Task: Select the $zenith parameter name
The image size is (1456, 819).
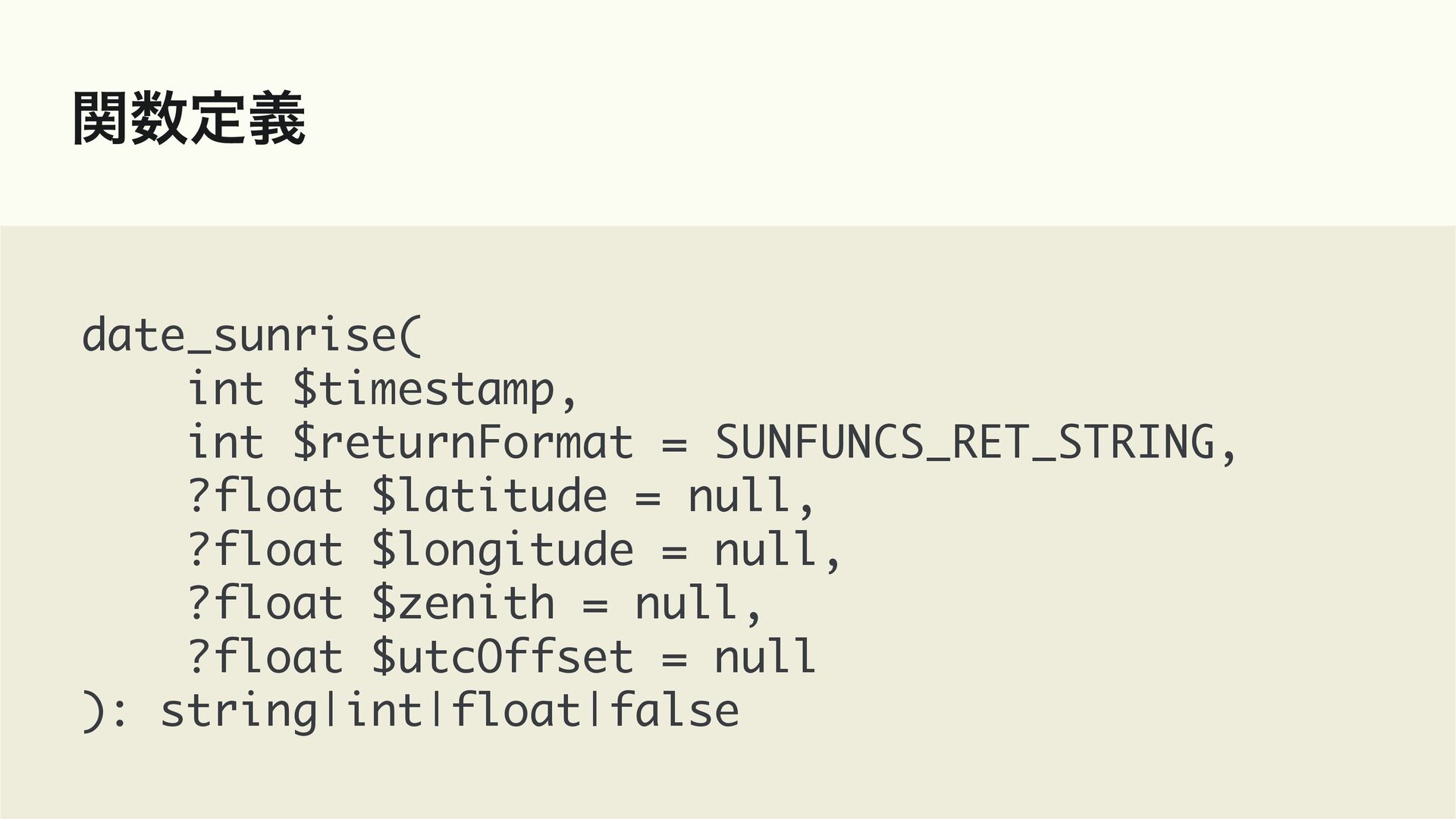Action: tap(463, 604)
